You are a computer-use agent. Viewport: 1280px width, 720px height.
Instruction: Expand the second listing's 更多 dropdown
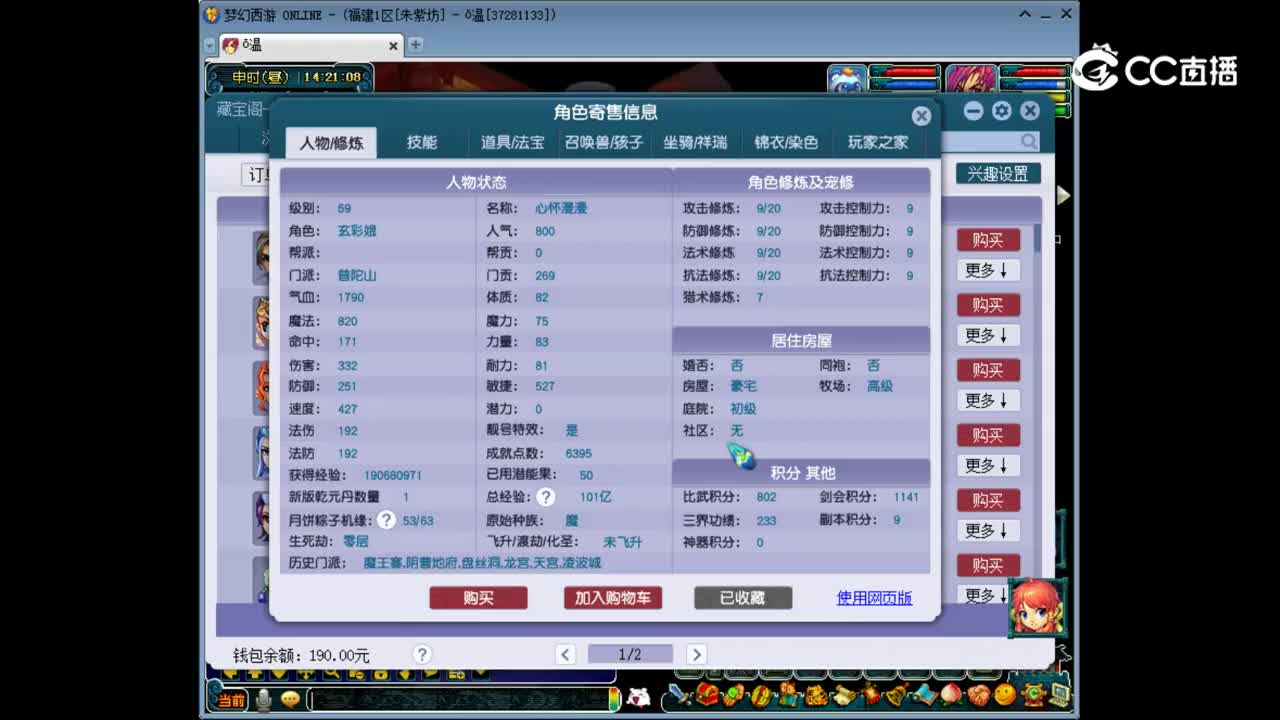tap(988, 335)
